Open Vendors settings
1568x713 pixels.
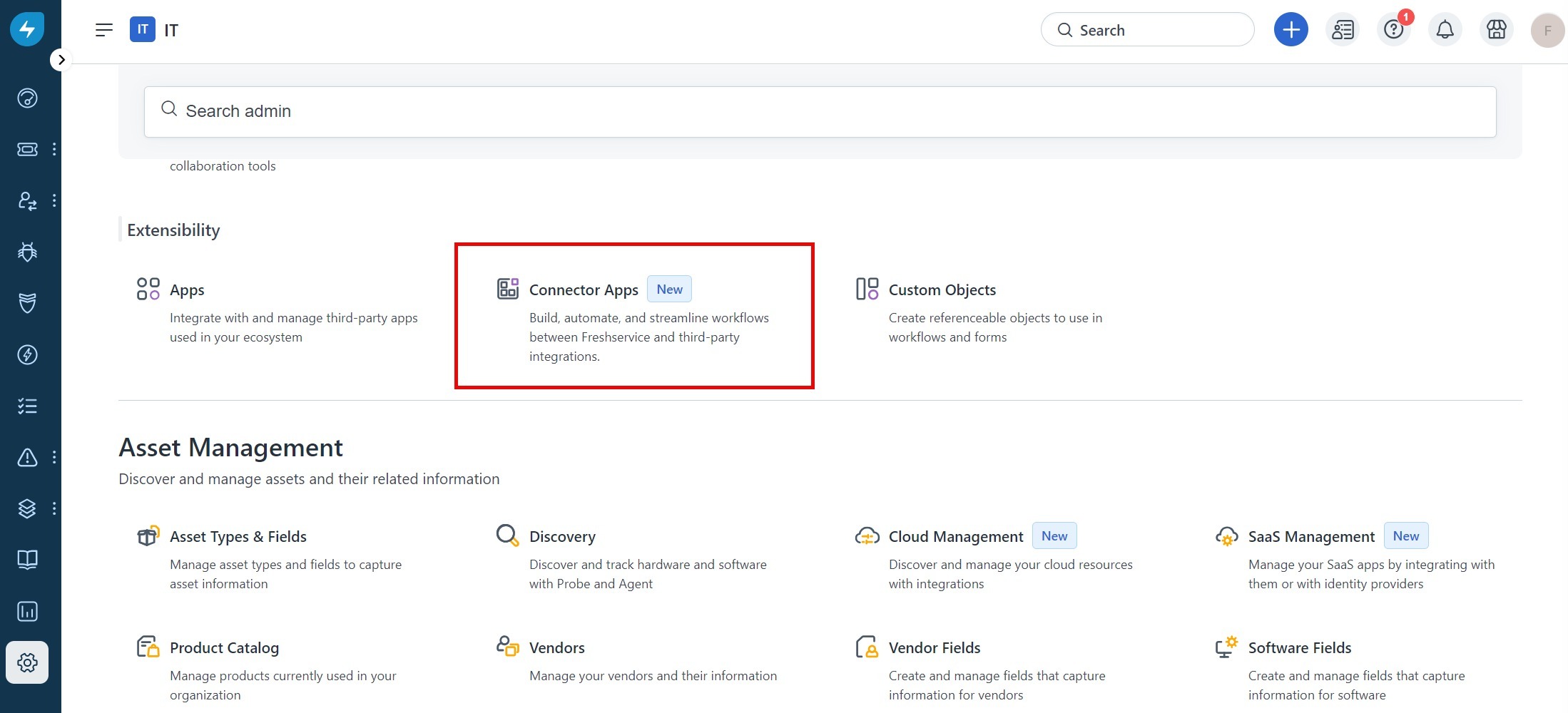557,648
